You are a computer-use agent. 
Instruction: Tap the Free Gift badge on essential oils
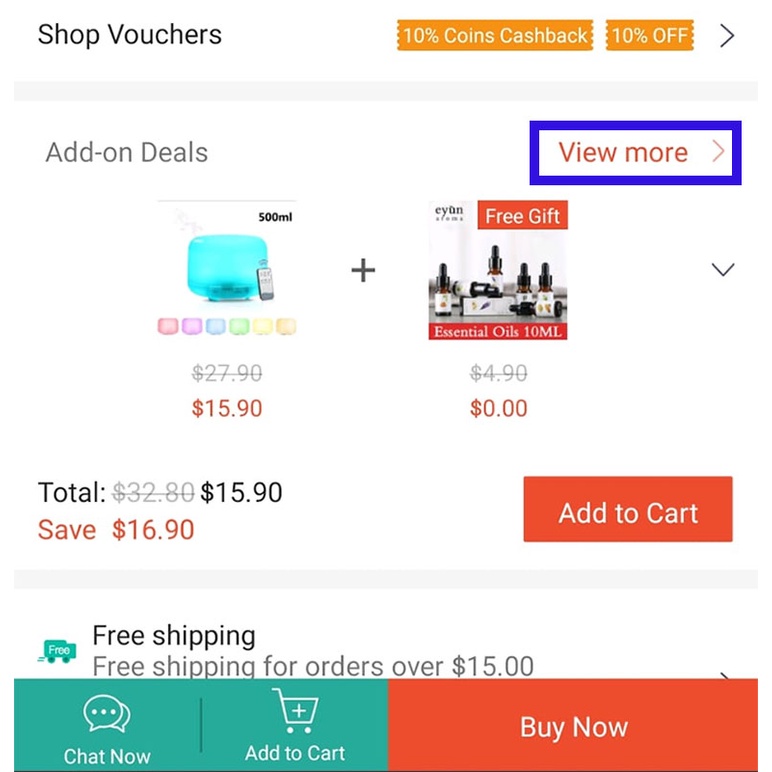pyautogui.click(x=522, y=215)
